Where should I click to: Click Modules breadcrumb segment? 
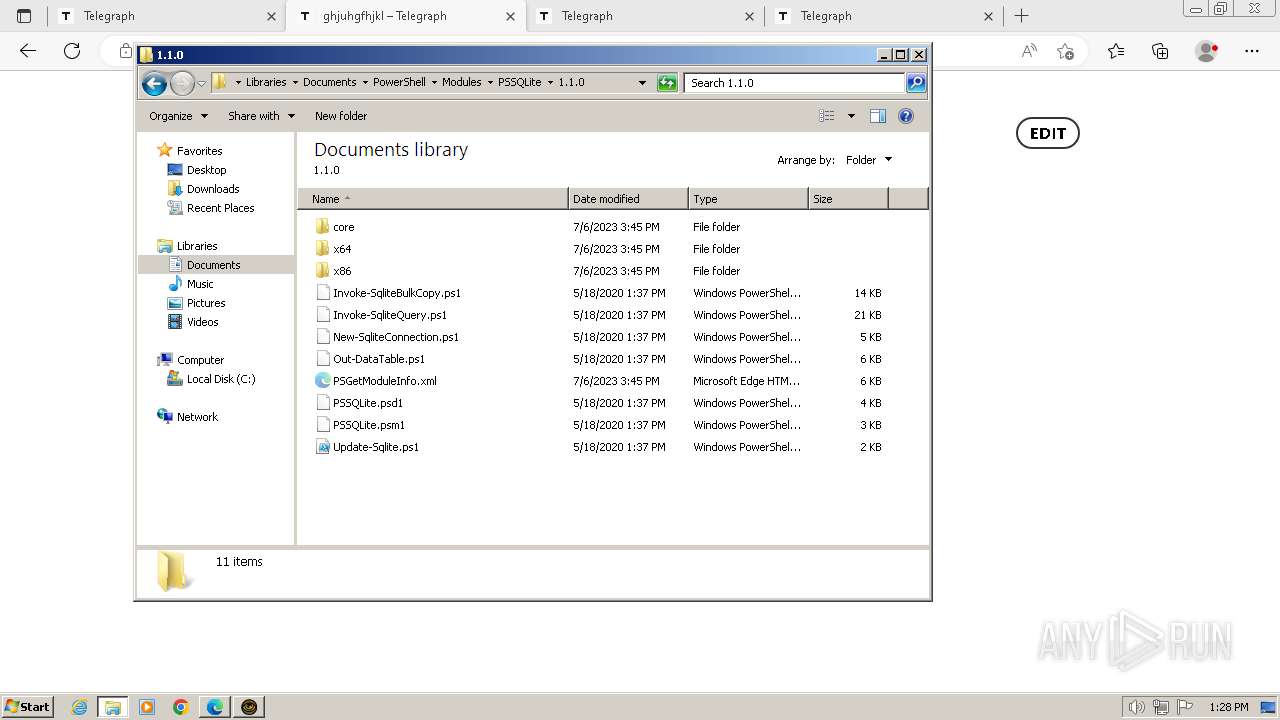point(461,83)
